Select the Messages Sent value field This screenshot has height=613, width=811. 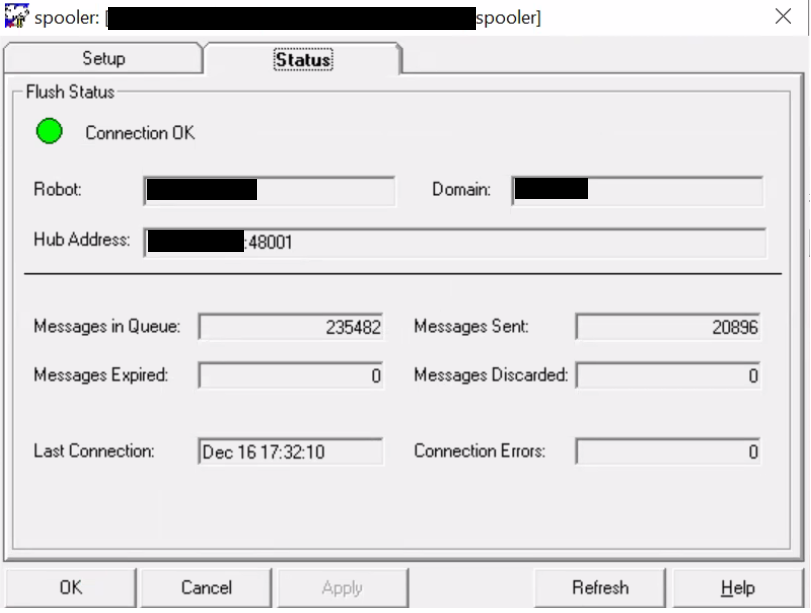click(x=668, y=327)
